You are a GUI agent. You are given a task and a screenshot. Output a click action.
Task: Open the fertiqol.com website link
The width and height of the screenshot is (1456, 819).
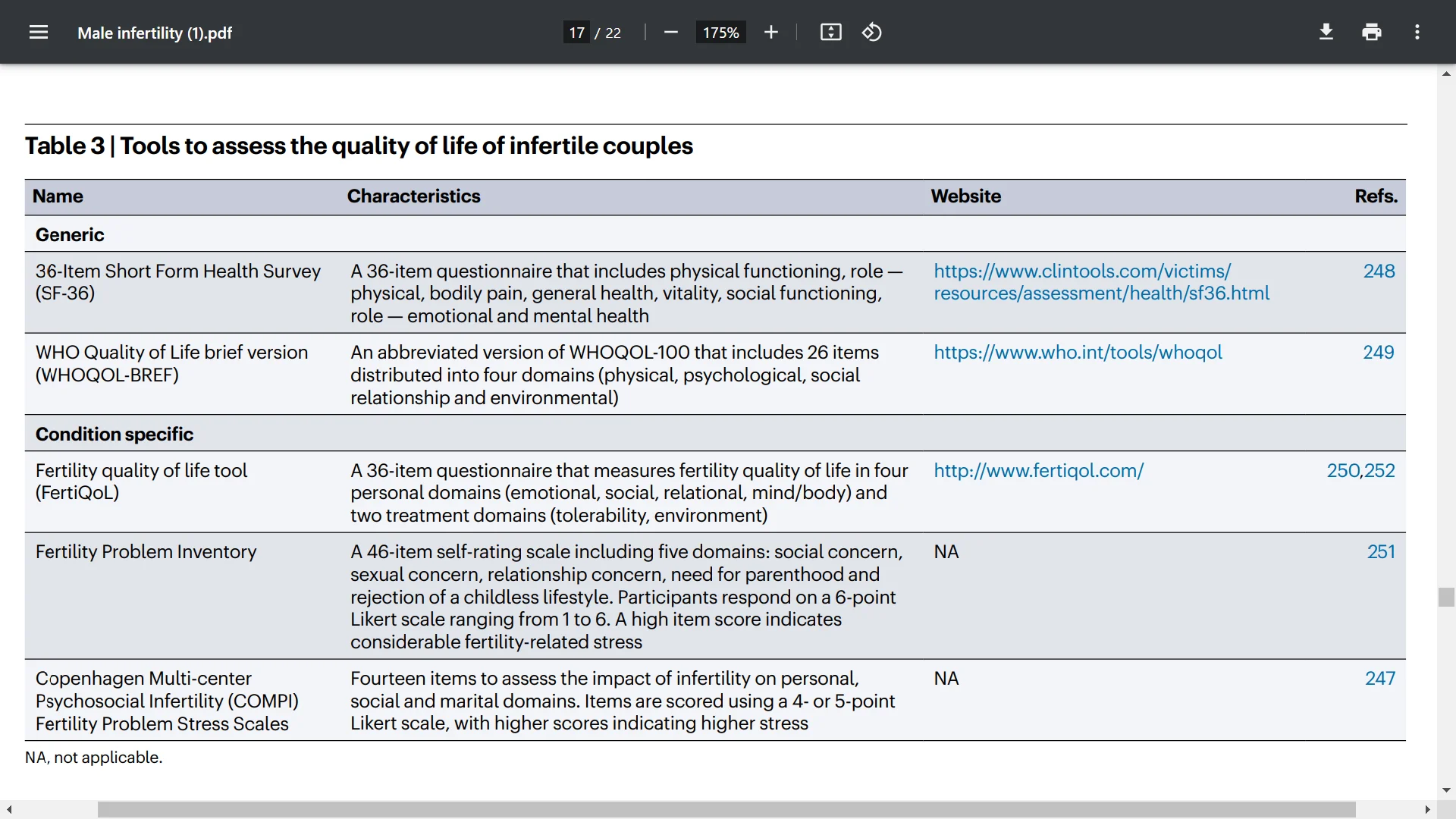click(x=1038, y=471)
